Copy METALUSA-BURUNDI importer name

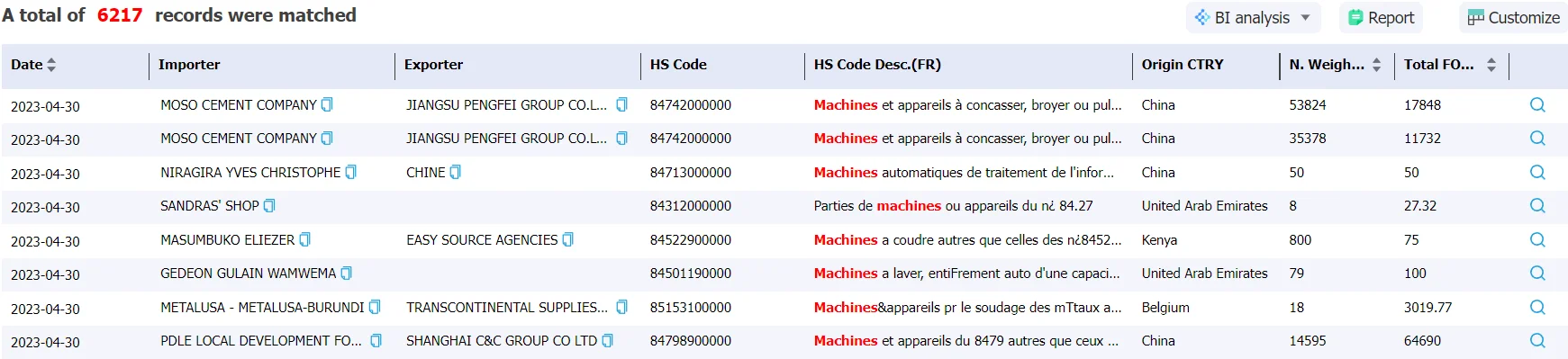(375, 307)
